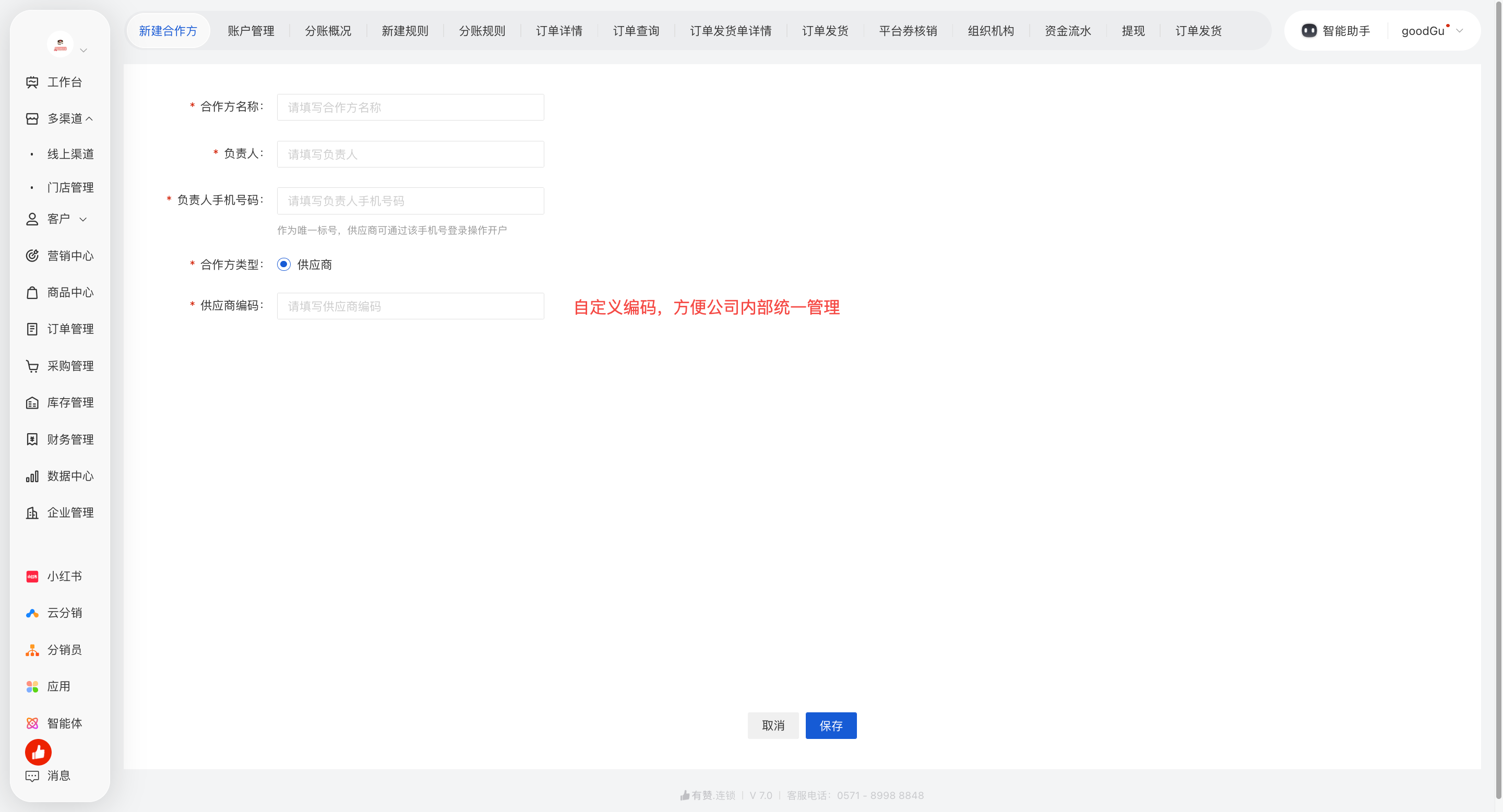Expand the shop avatar dropdown arrow

pyautogui.click(x=83, y=50)
